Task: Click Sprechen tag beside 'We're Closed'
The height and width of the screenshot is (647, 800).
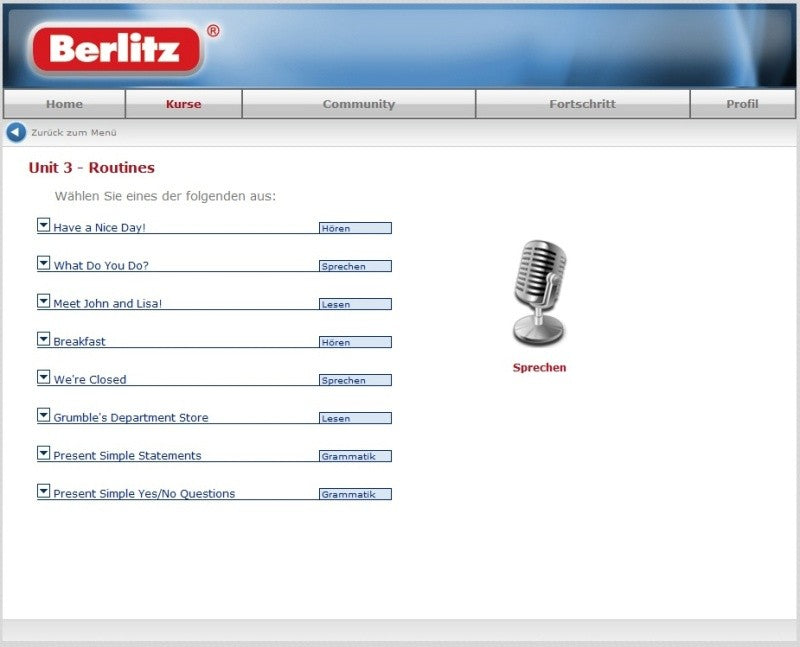Action: point(356,380)
